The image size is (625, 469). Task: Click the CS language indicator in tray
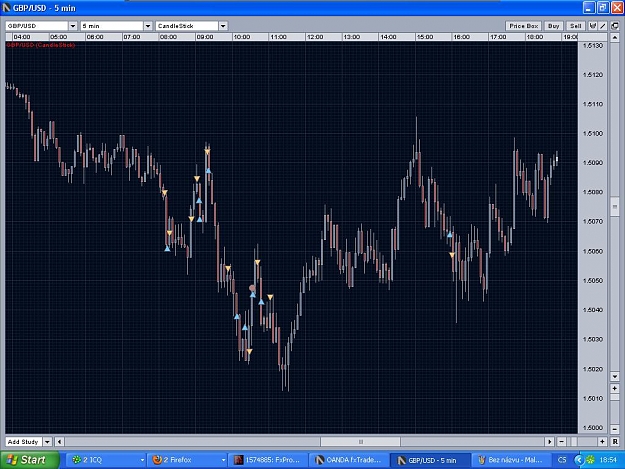(x=562, y=460)
